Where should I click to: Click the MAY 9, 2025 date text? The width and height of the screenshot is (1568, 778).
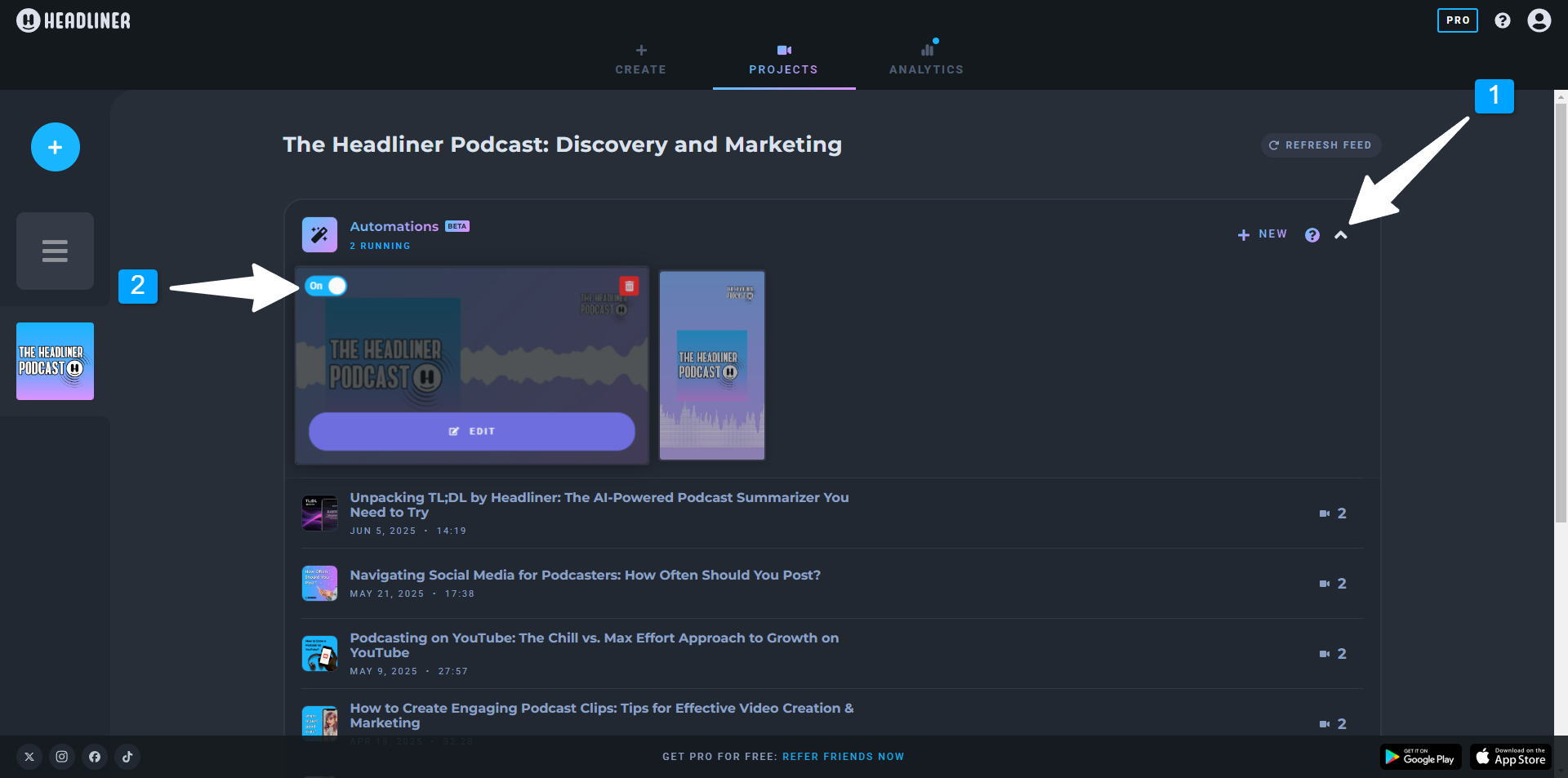click(x=384, y=671)
